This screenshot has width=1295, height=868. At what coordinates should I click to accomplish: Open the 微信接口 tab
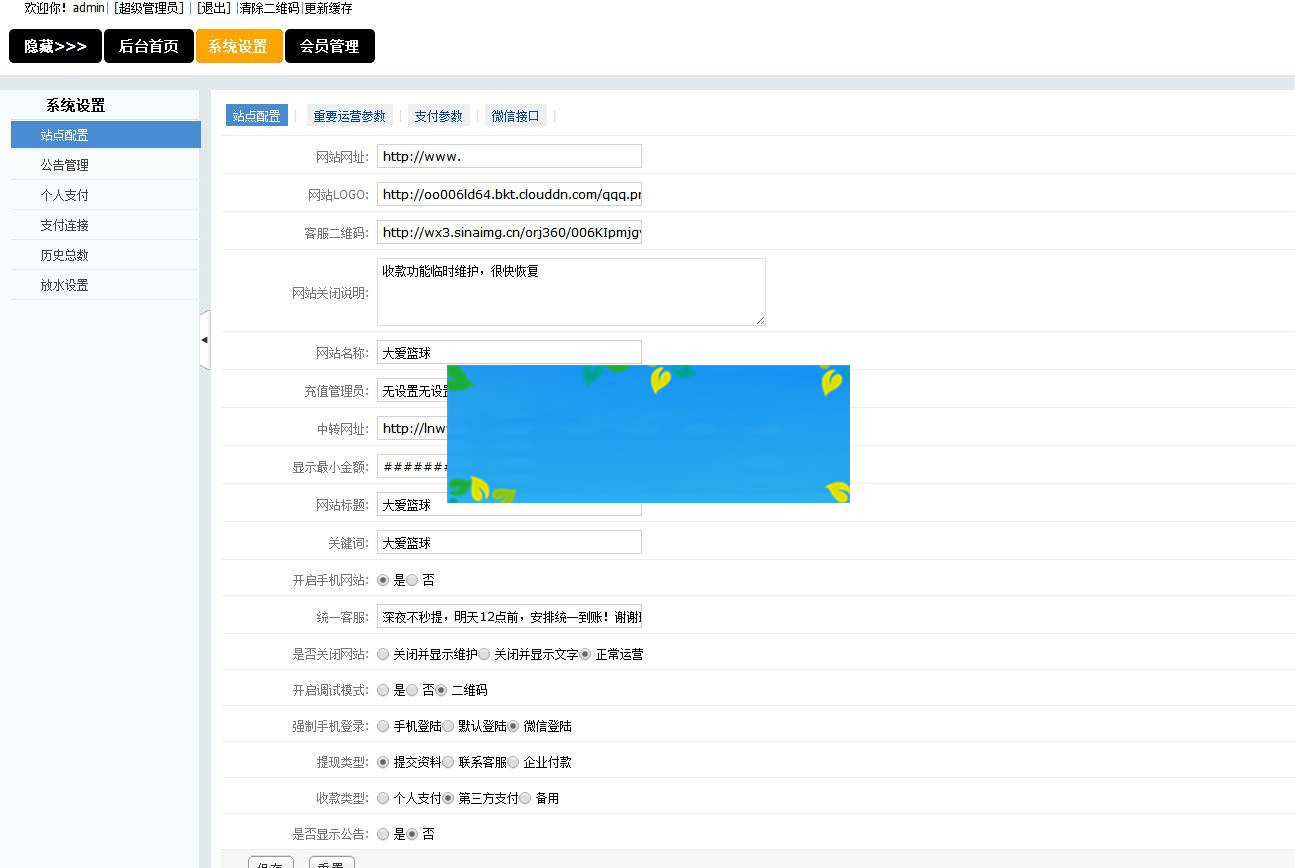pyautogui.click(x=516, y=115)
